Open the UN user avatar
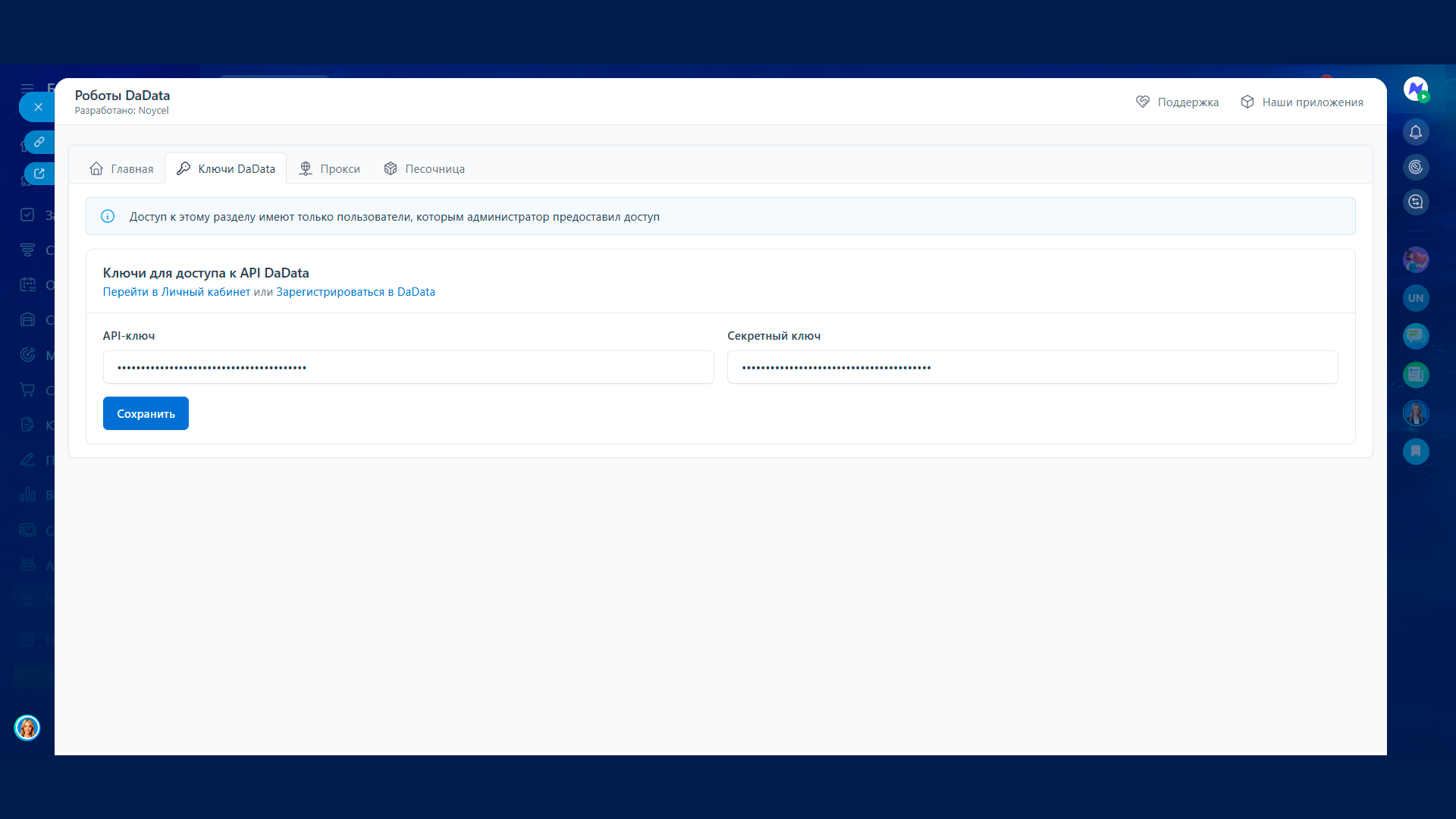This screenshot has height=819, width=1456. pyautogui.click(x=1415, y=298)
